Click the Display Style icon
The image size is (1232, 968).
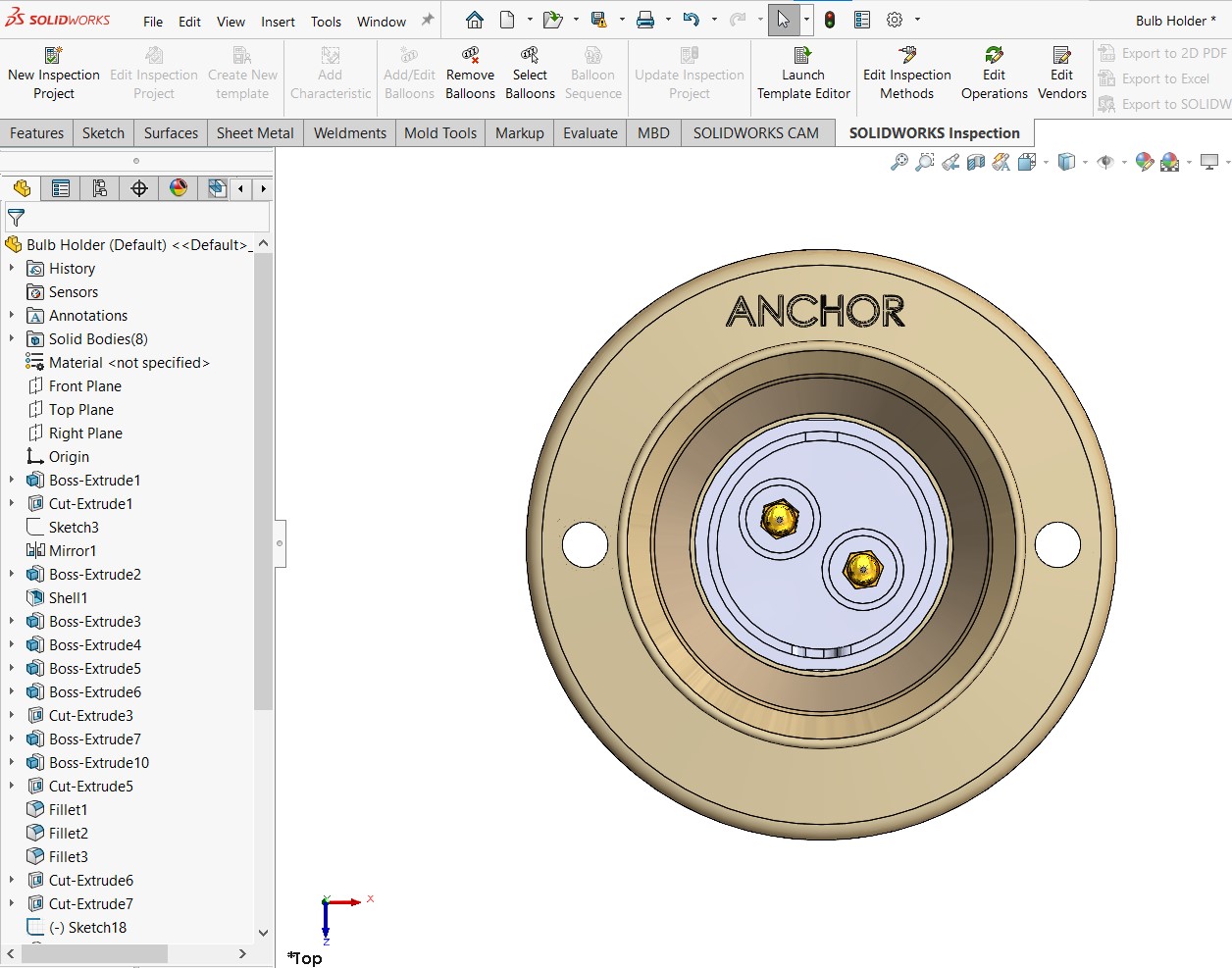pos(1066,162)
